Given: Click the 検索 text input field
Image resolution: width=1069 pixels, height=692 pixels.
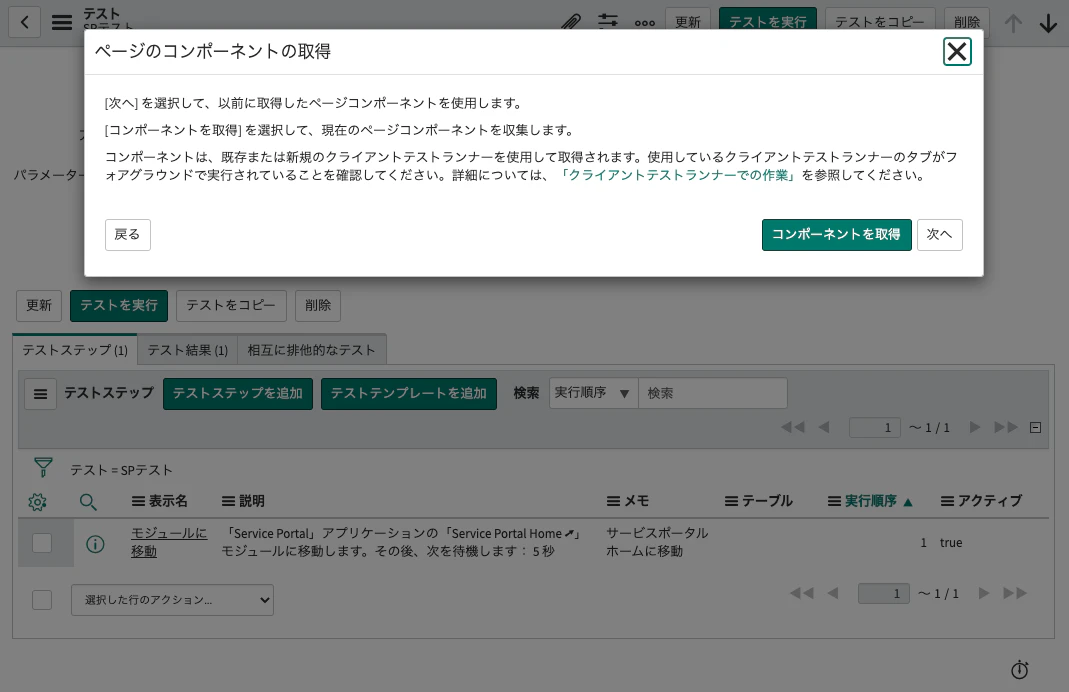Looking at the screenshot, I should pos(712,393).
